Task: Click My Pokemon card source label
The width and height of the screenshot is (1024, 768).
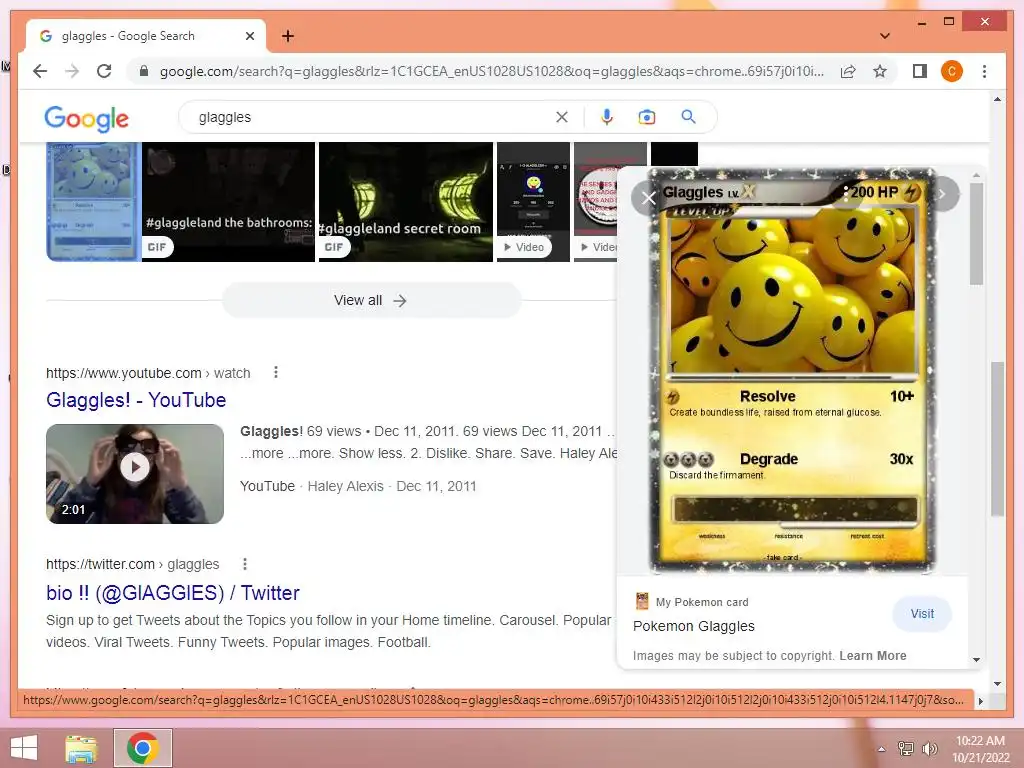Action: (x=702, y=602)
